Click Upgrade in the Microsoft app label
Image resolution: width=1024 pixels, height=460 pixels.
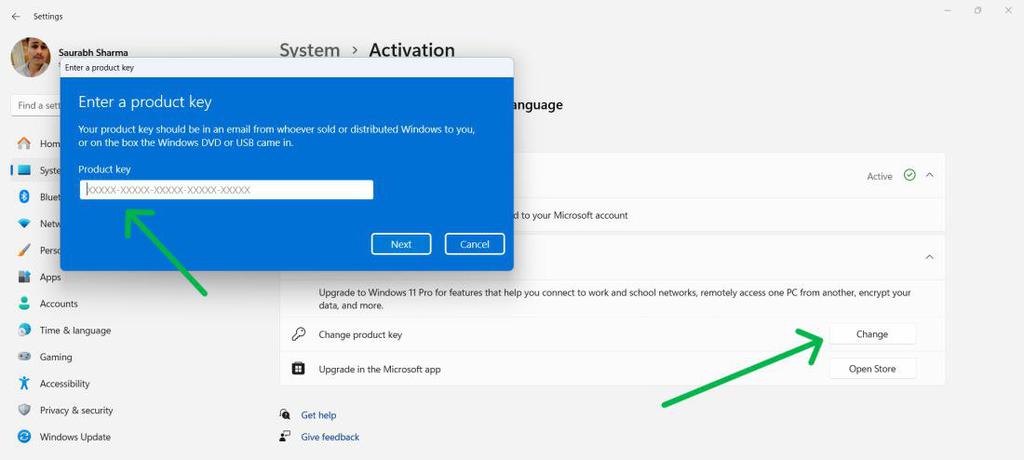tap(379, 369)
